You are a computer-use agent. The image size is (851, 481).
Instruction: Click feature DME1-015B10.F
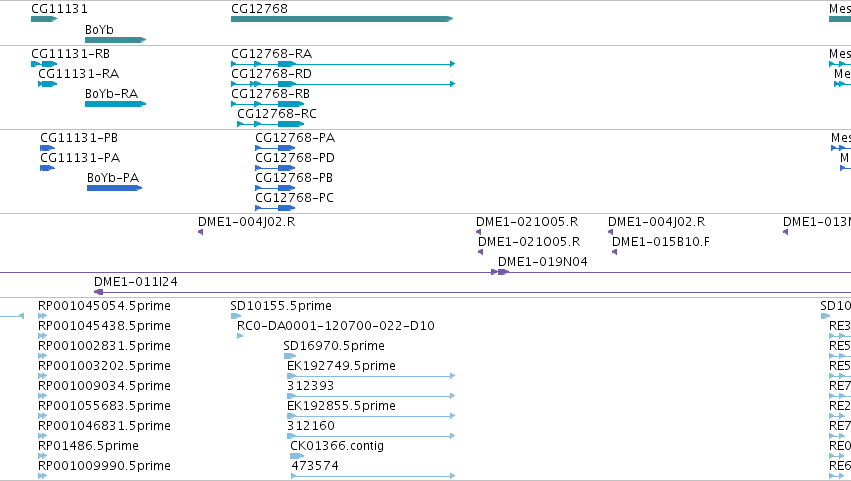(615, 252)
